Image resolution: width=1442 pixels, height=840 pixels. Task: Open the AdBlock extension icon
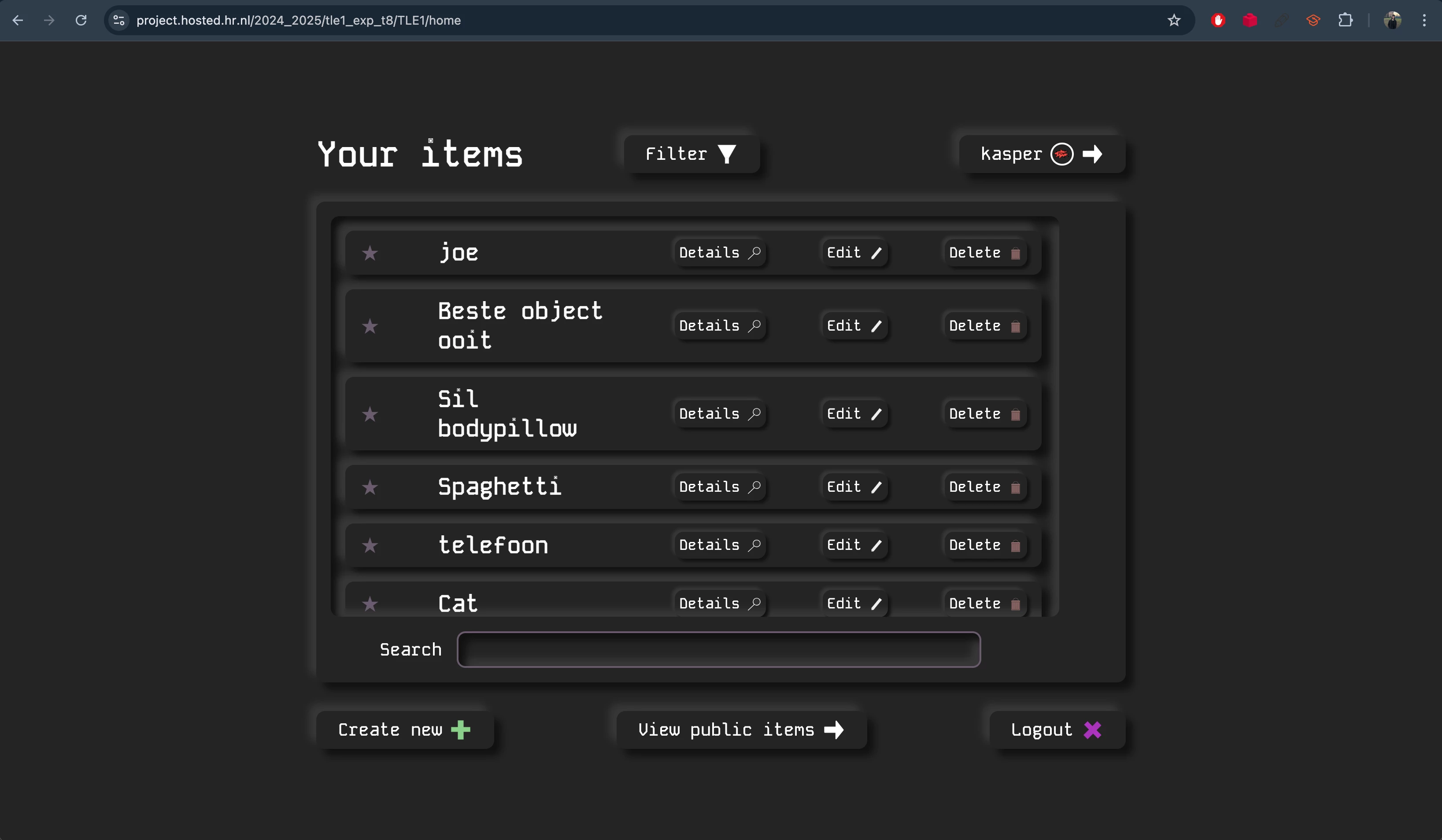(x=1218, y=20)
